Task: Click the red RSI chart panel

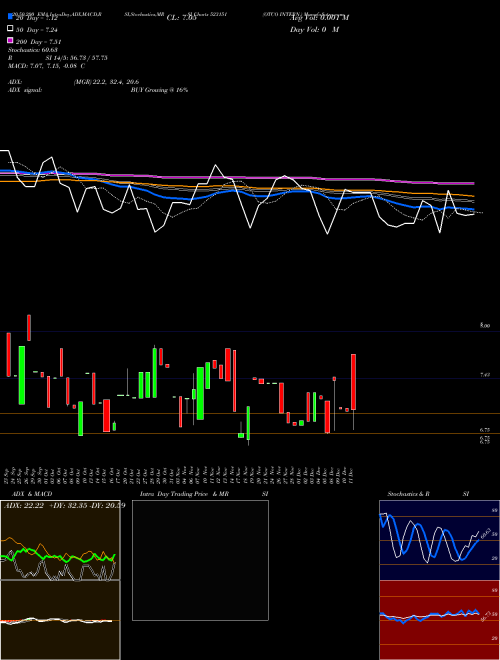Action: click(x=439, y=620)
